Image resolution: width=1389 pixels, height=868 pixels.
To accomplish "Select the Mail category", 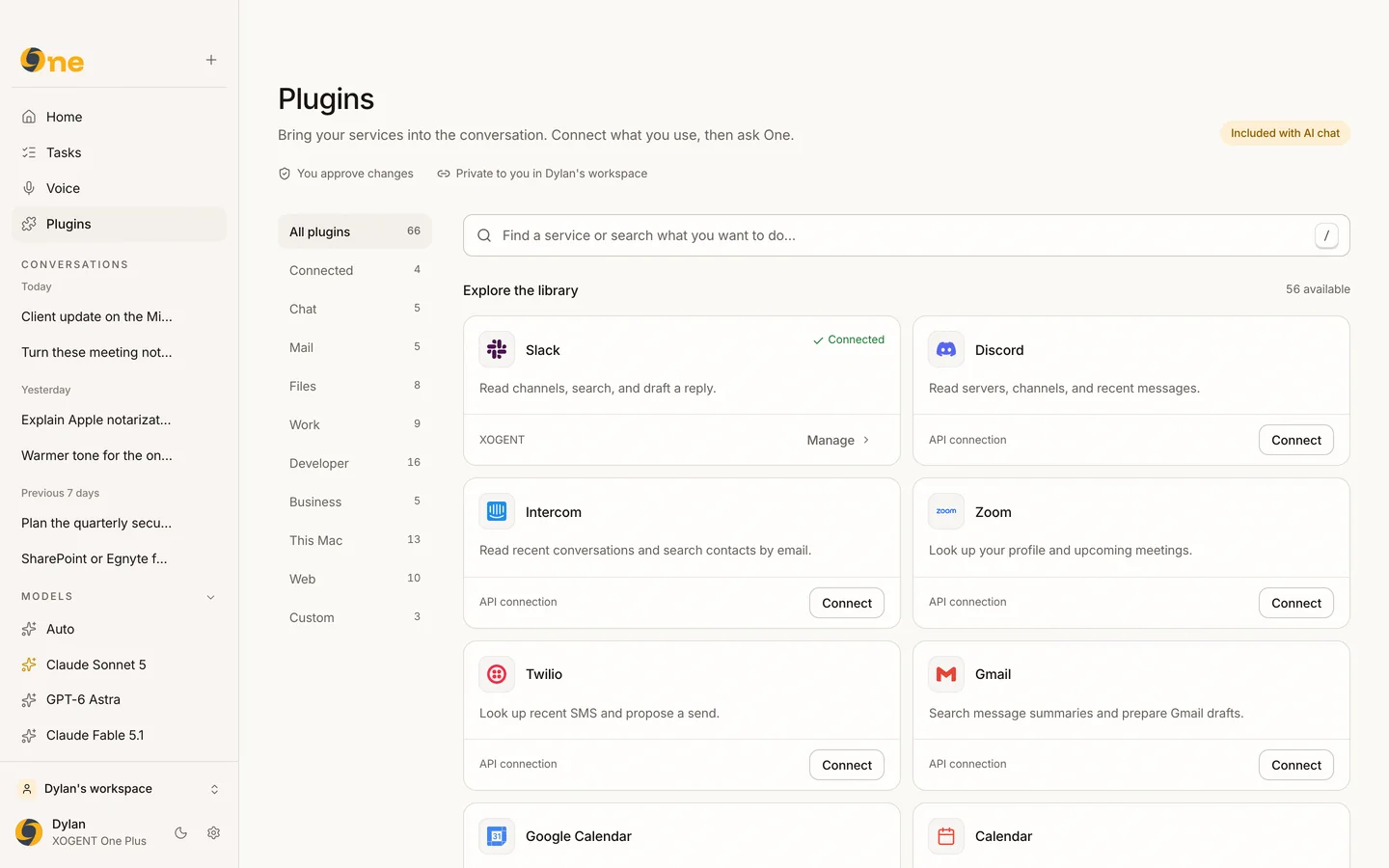I will [x=354, y=347].
